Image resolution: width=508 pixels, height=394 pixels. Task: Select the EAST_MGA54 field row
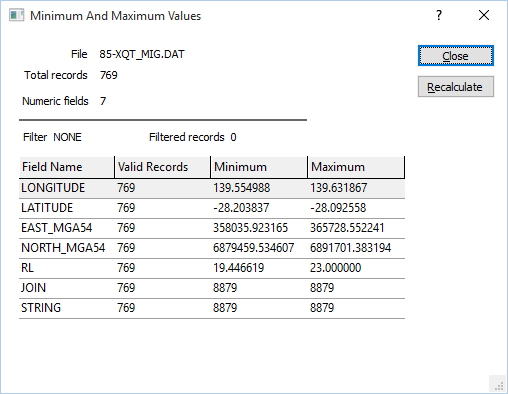(x=212, y=228)
